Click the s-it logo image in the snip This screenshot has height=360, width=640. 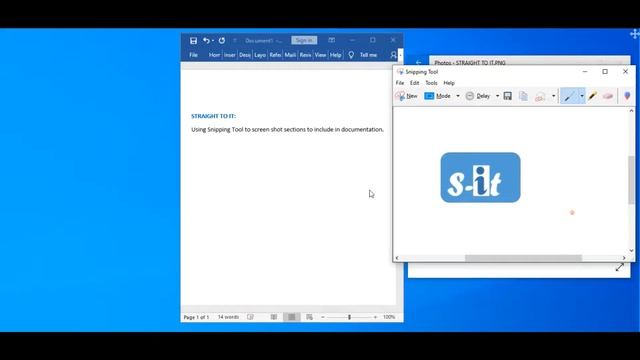pyautogui.click(x=480, y=178)
